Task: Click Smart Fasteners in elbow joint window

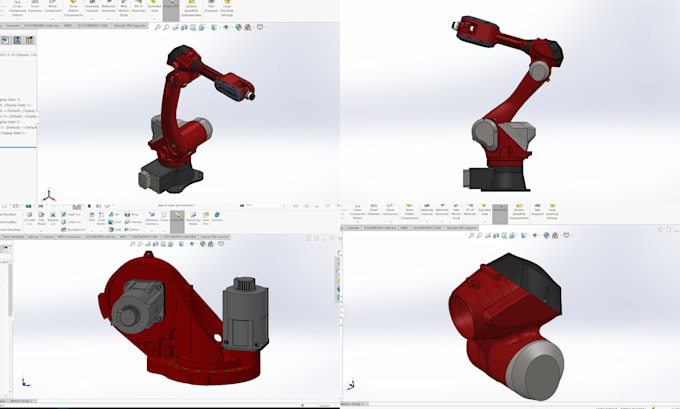Action: pos(374,209)
